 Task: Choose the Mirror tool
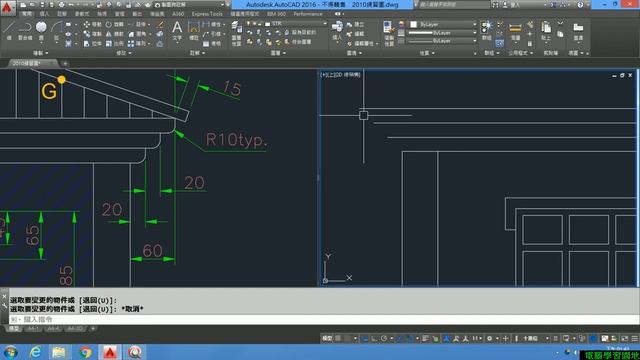coord(115,34)
